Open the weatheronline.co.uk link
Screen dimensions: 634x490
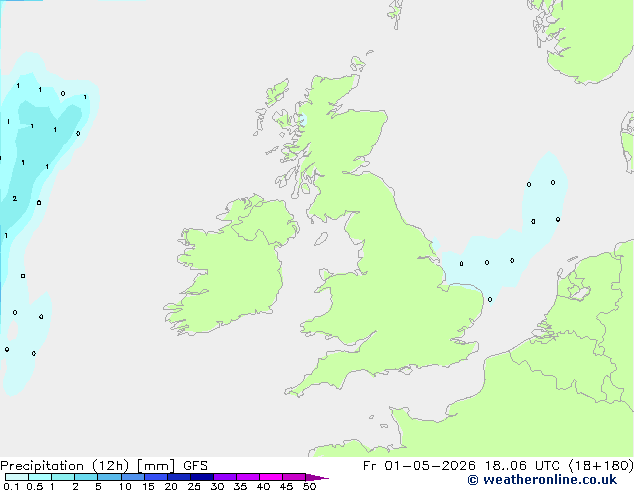coord(542,480)
